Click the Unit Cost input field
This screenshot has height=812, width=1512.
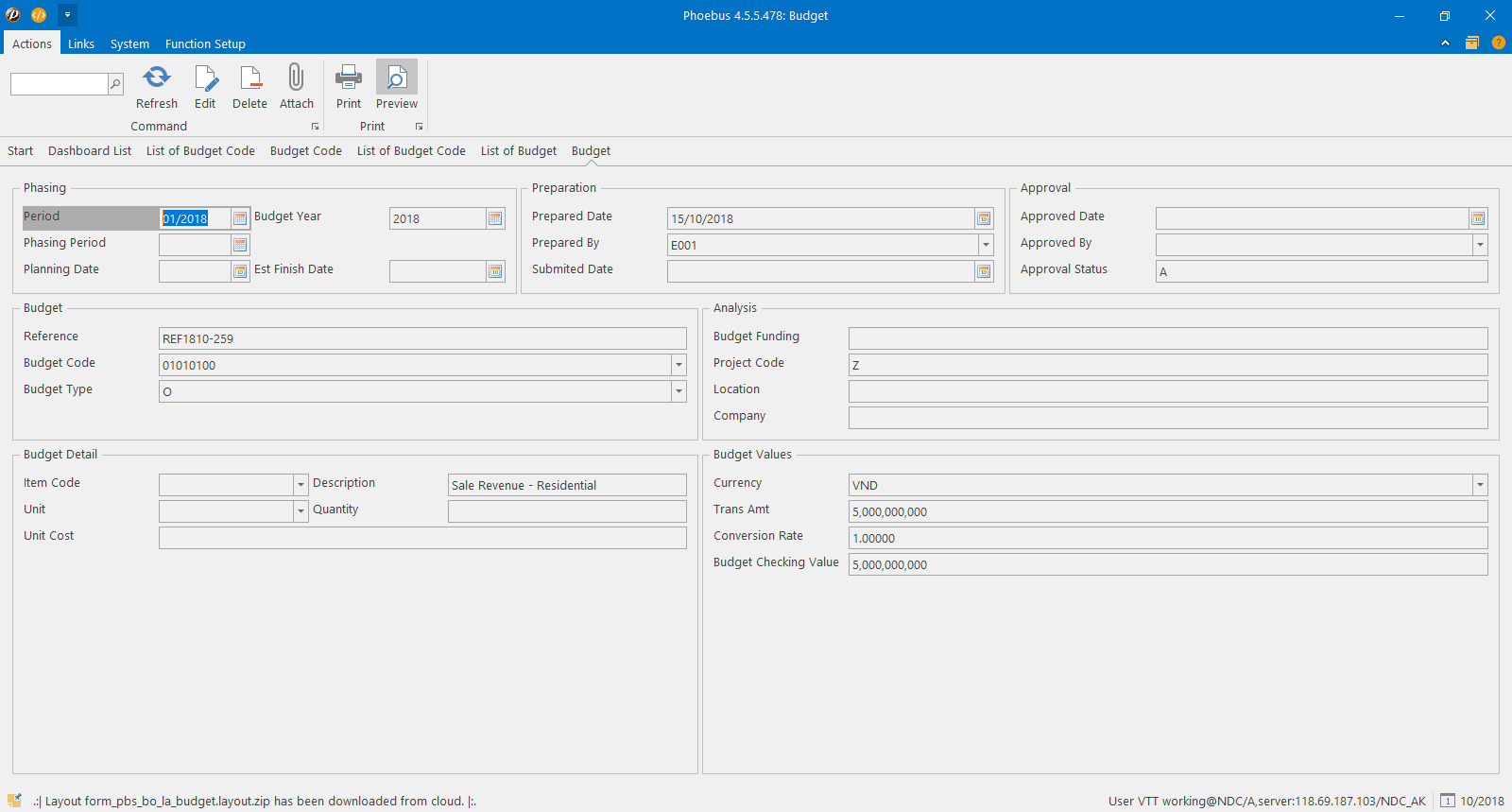[x=422, y=538]
